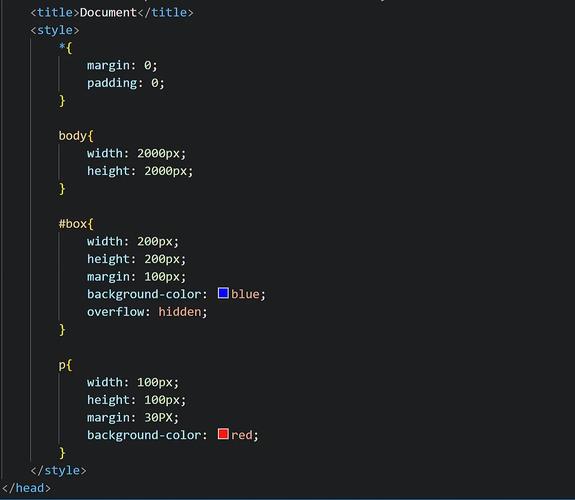Open the red color swatch picker
The image size is (575, 500).
coord(223,434)
